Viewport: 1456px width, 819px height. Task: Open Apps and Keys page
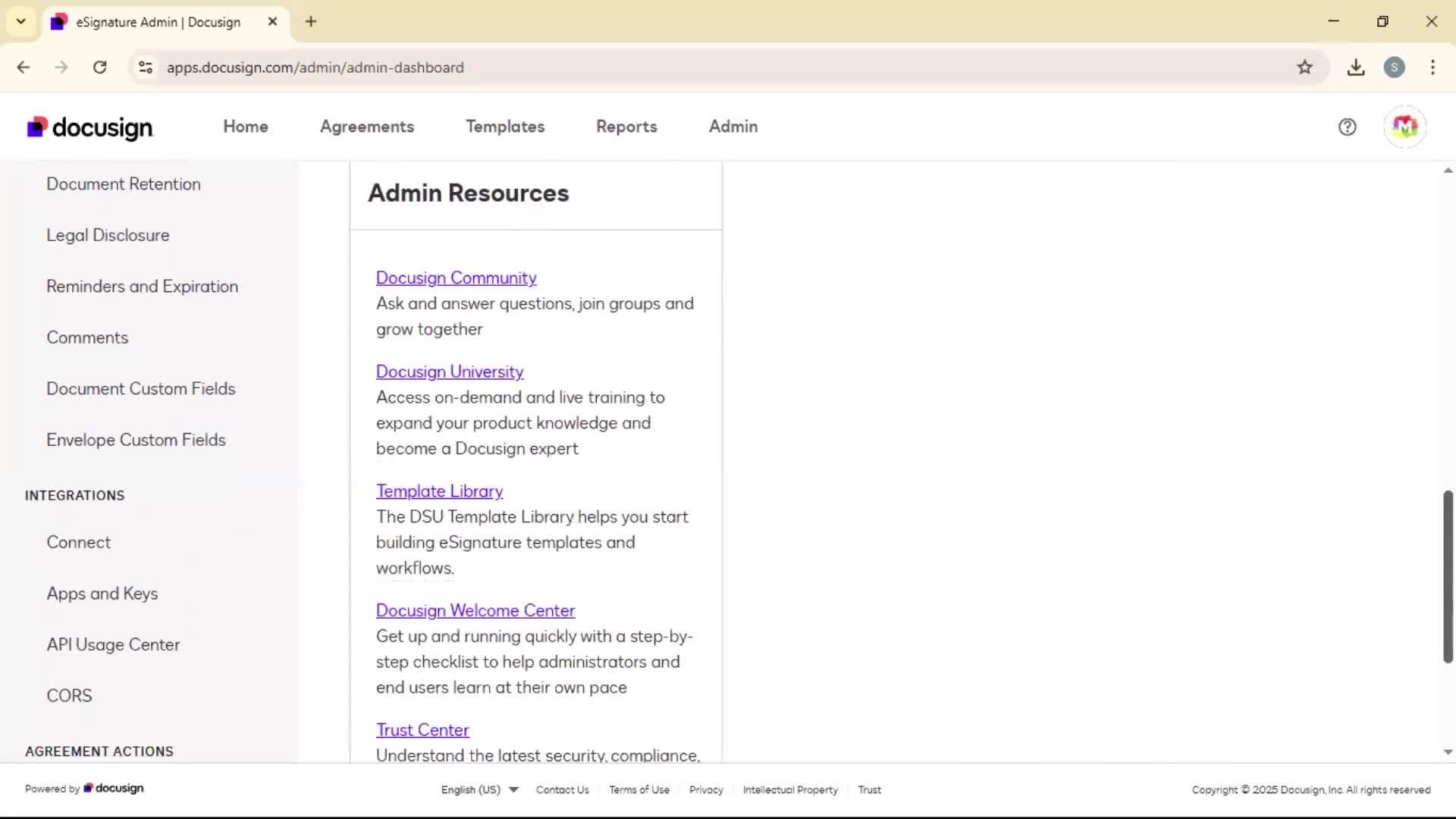pyautogui.click(x=102, y=594)
